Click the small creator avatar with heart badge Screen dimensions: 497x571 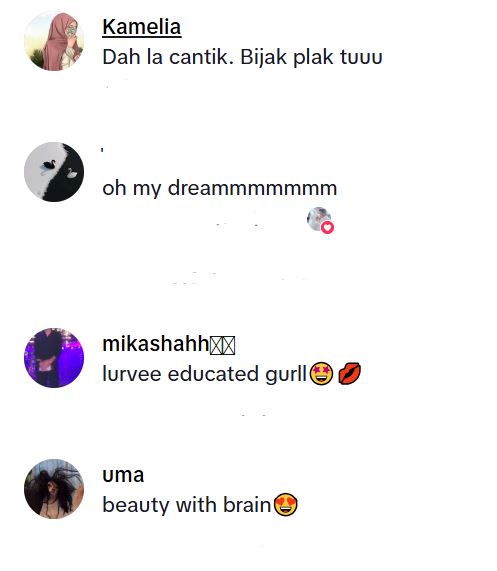click(x=319, y=219)
